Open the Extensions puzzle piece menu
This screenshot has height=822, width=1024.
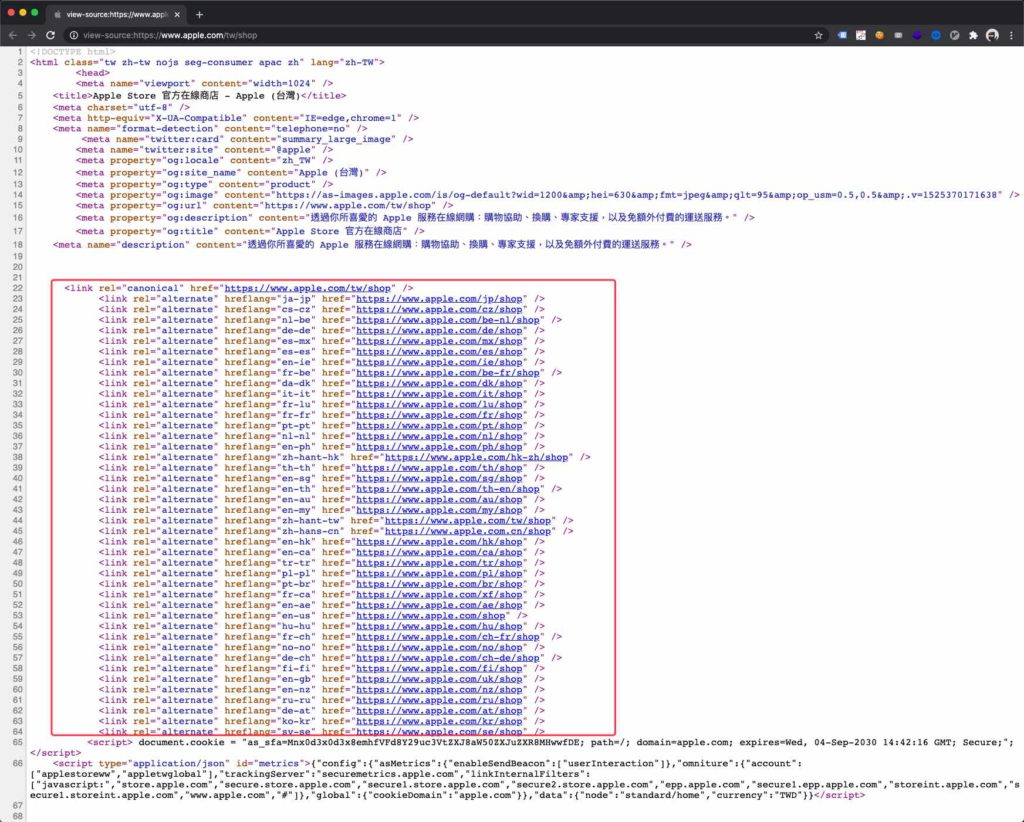[x=973, y=35]
